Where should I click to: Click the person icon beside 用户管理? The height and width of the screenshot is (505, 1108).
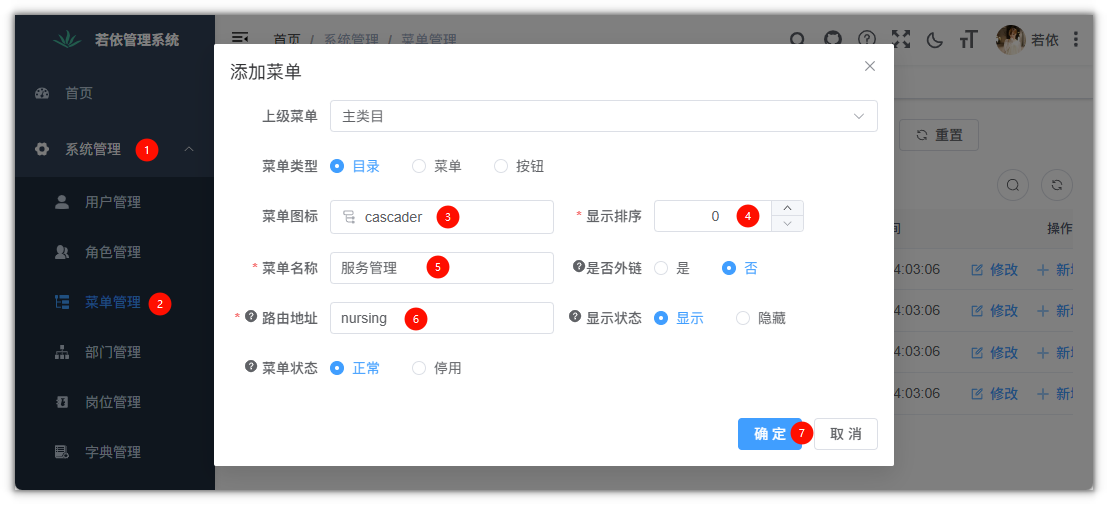point(62,202)
